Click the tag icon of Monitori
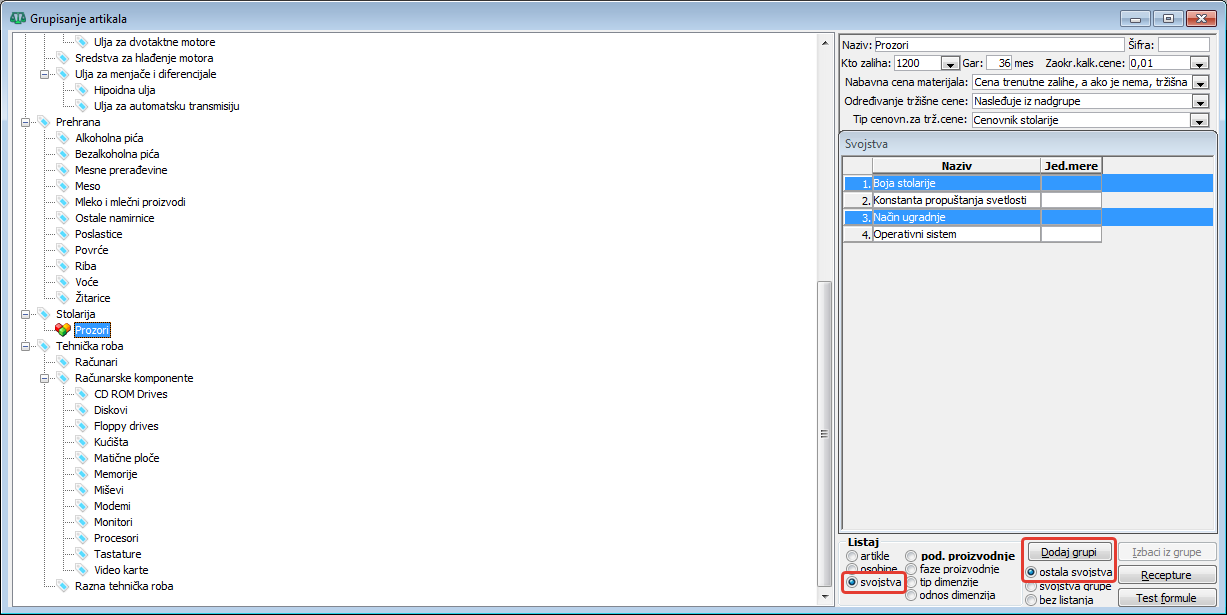The image size is (1227, 615). [82, 522]
